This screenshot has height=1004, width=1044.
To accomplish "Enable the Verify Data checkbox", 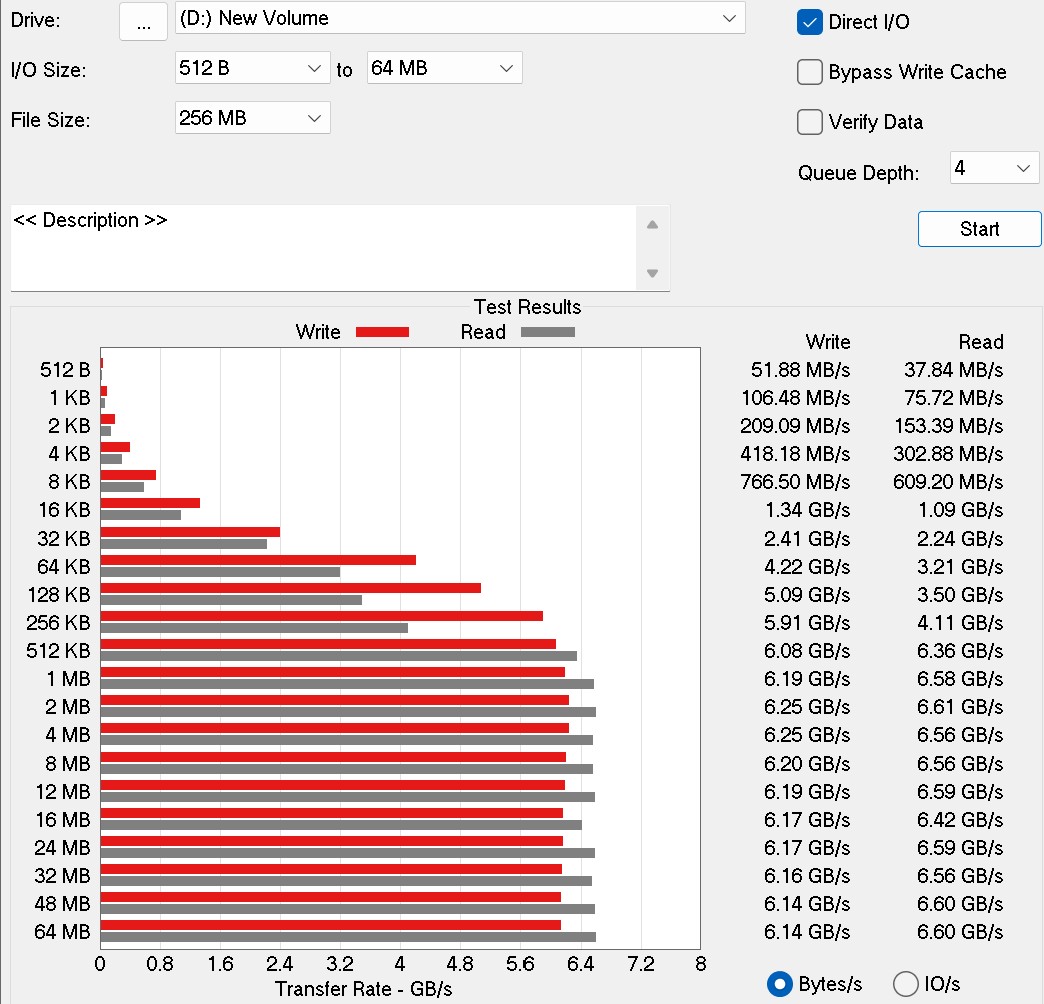I will [810, 121].
